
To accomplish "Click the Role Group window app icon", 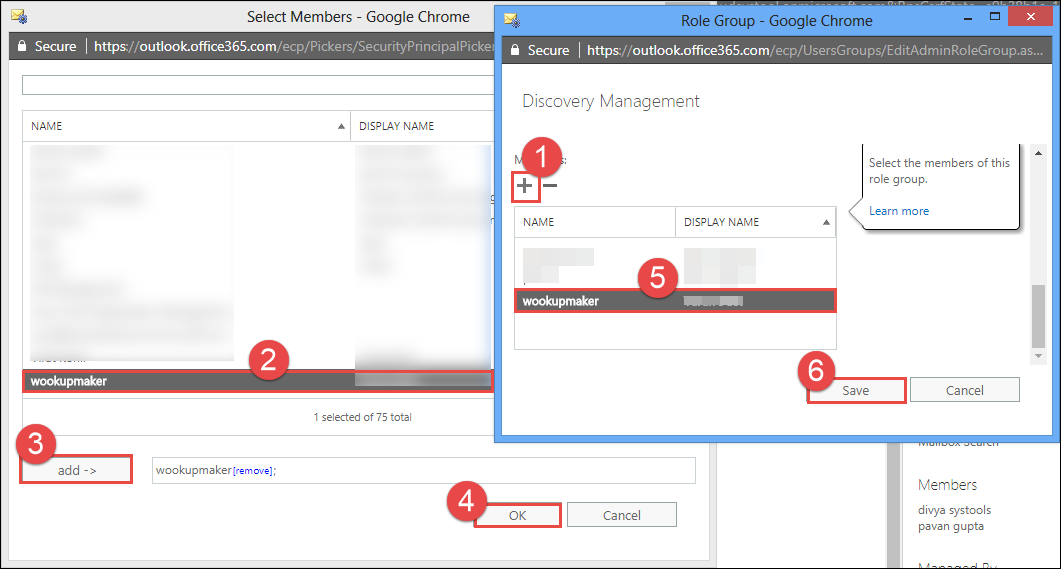I will click(512, 20).
